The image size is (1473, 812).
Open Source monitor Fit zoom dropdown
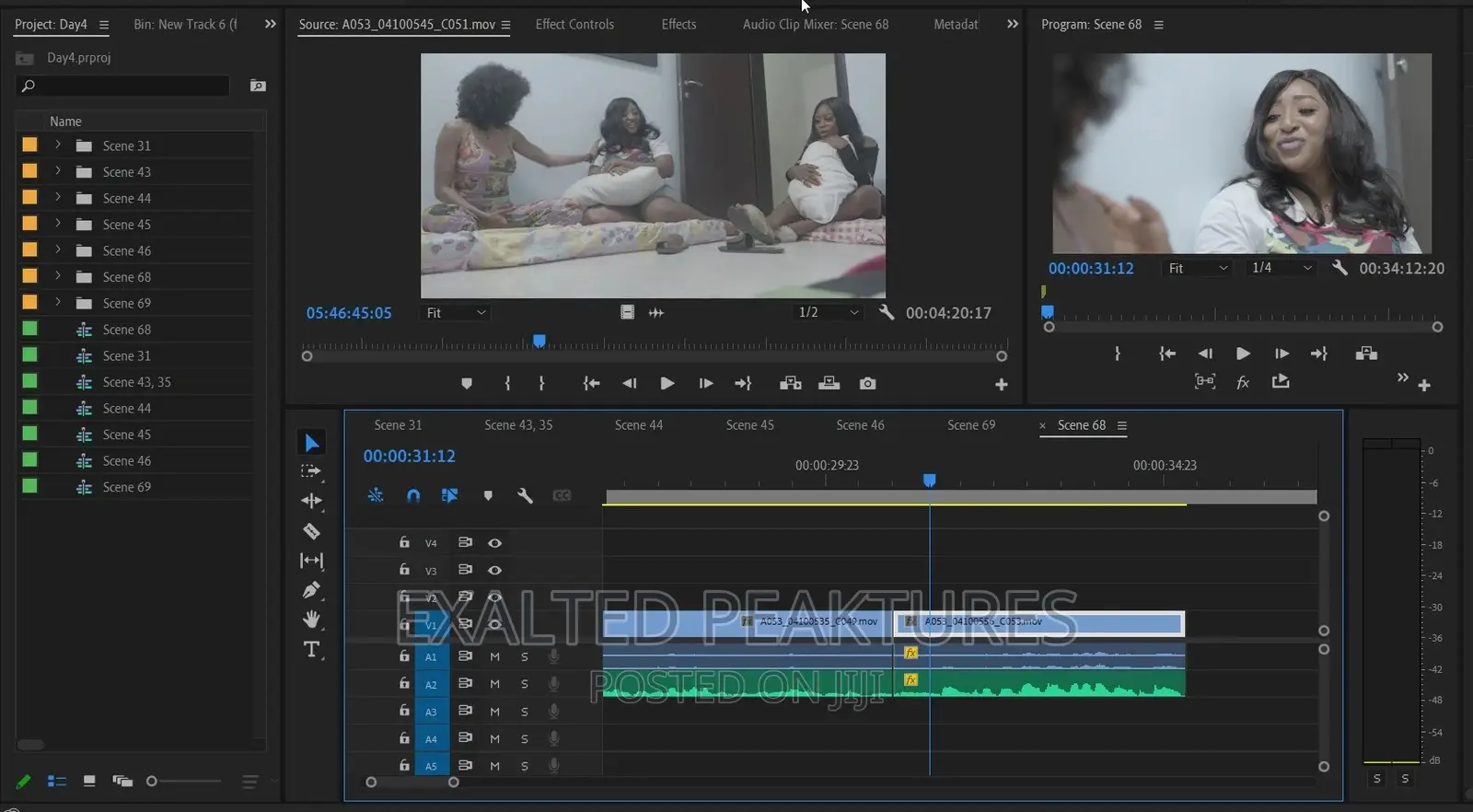click(455, 313)
